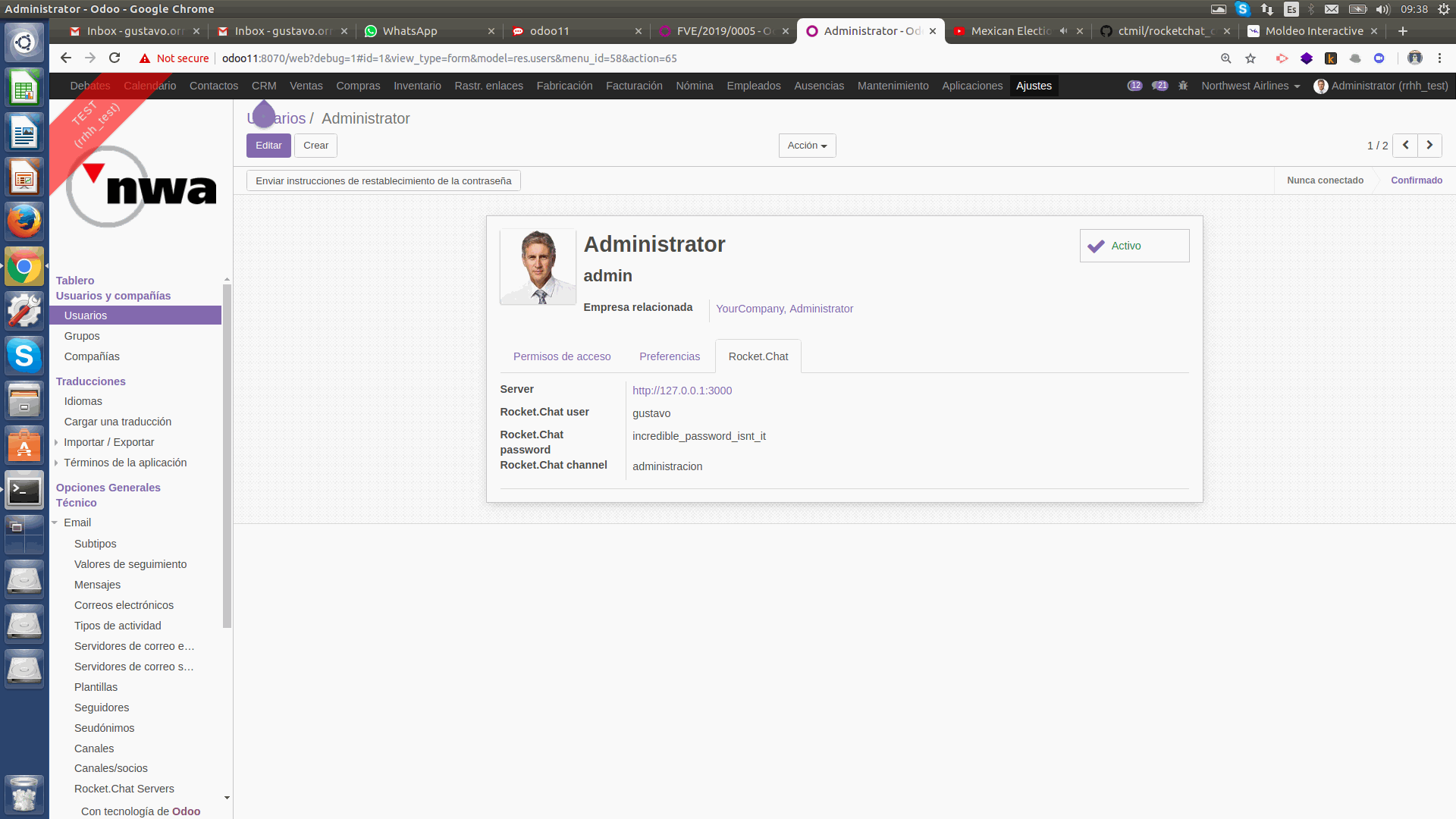This screenshot has height=819, width=1456.
Task: Switch to the WhatsApp browser tab
Action: click(428, 31)
